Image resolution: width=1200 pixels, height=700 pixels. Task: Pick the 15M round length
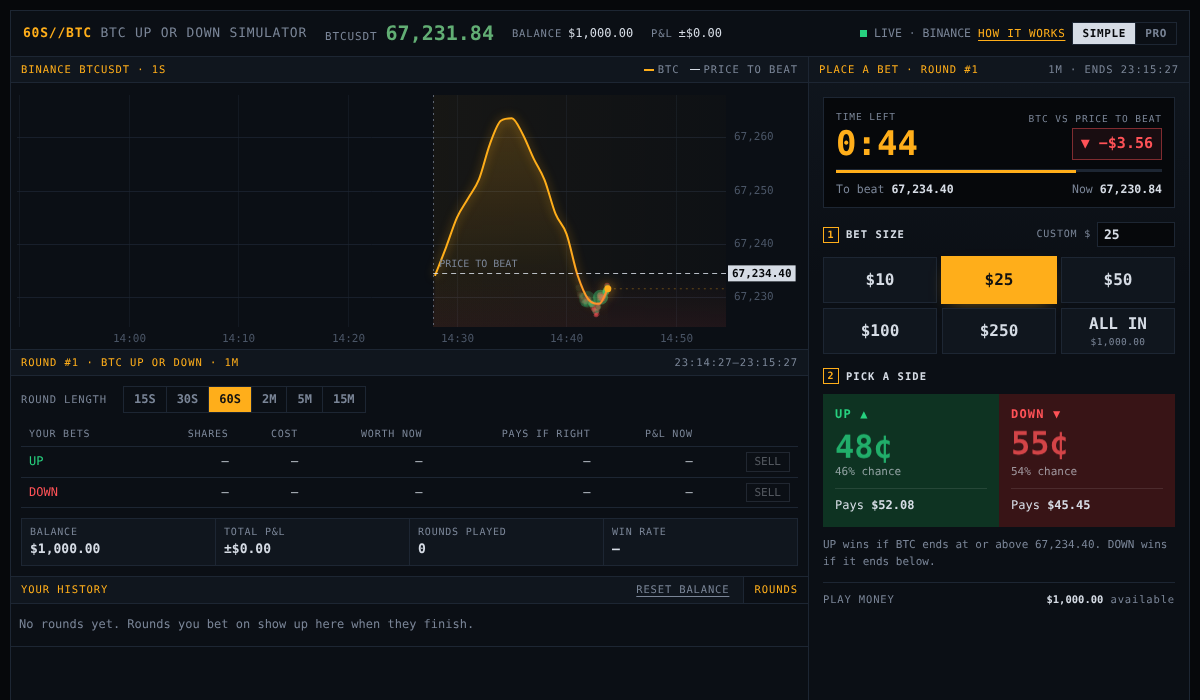344,399
